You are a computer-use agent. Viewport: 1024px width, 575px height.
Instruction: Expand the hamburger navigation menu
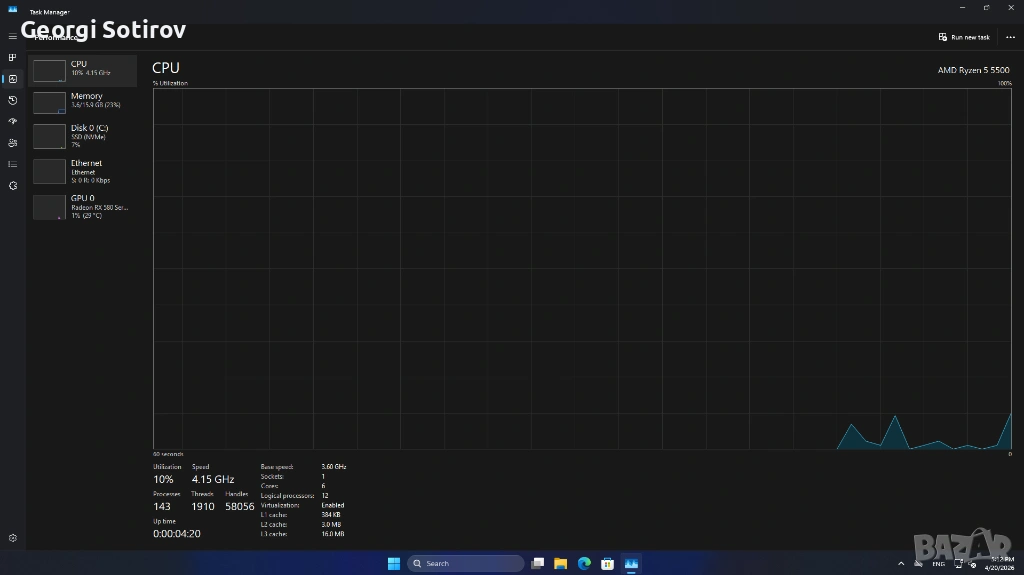point(12,37)
